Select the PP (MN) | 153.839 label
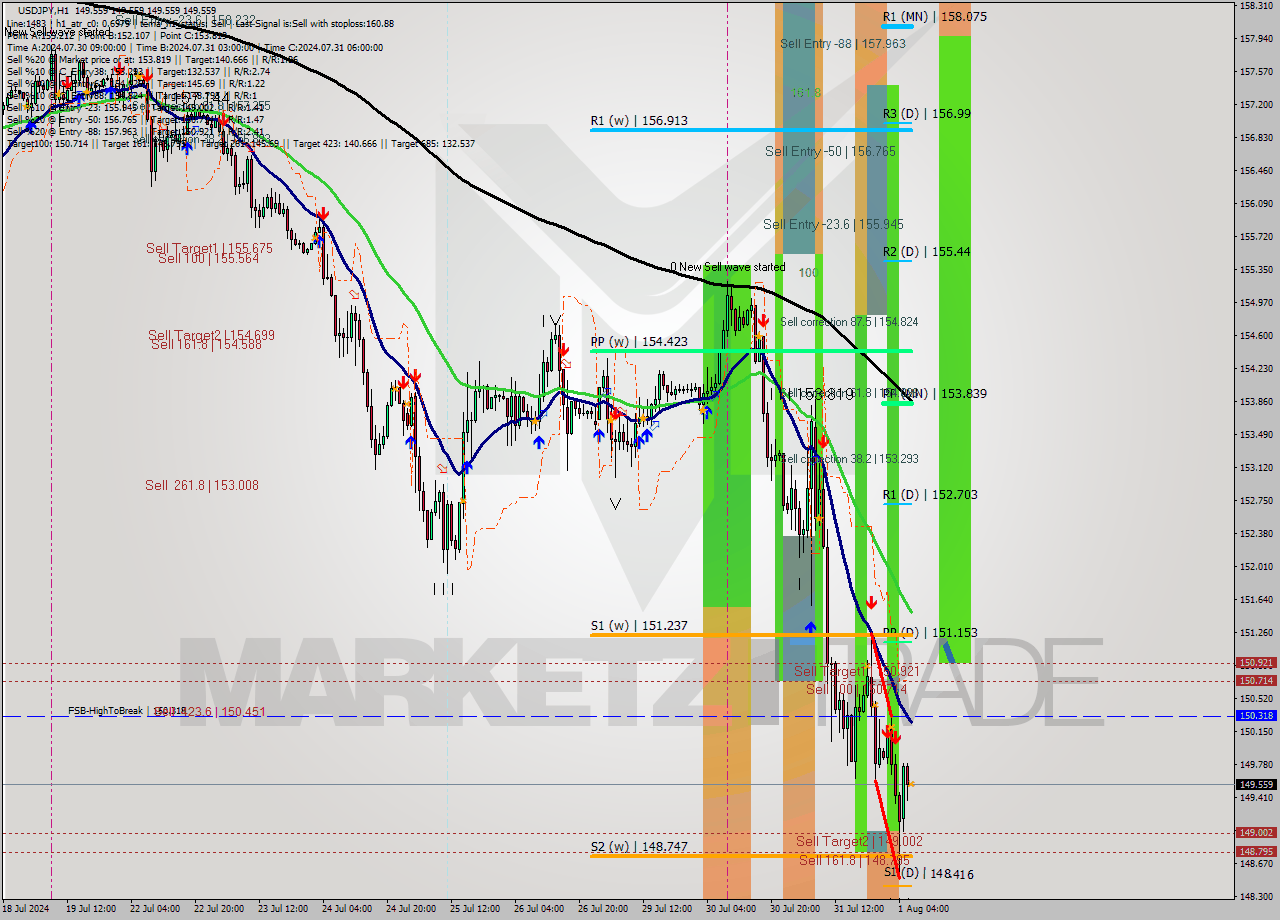The height and width of the screenshot is (920, 1280). [x=935, y=394]
